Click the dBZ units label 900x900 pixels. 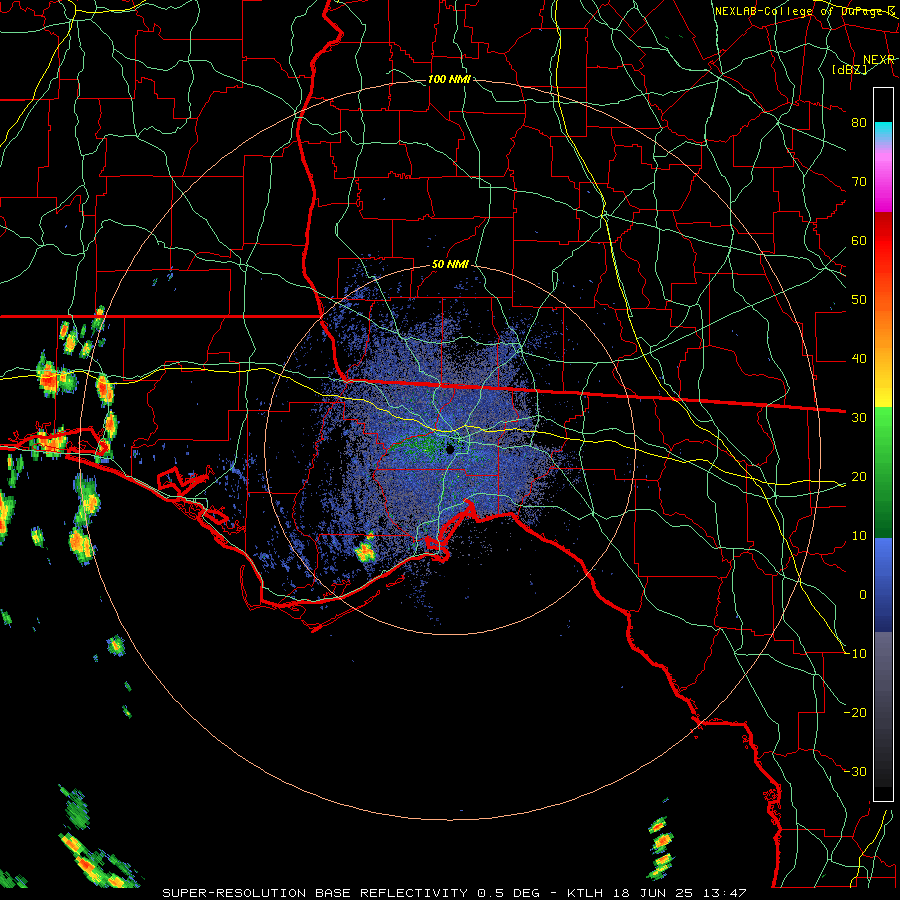[x=849, y=69]
